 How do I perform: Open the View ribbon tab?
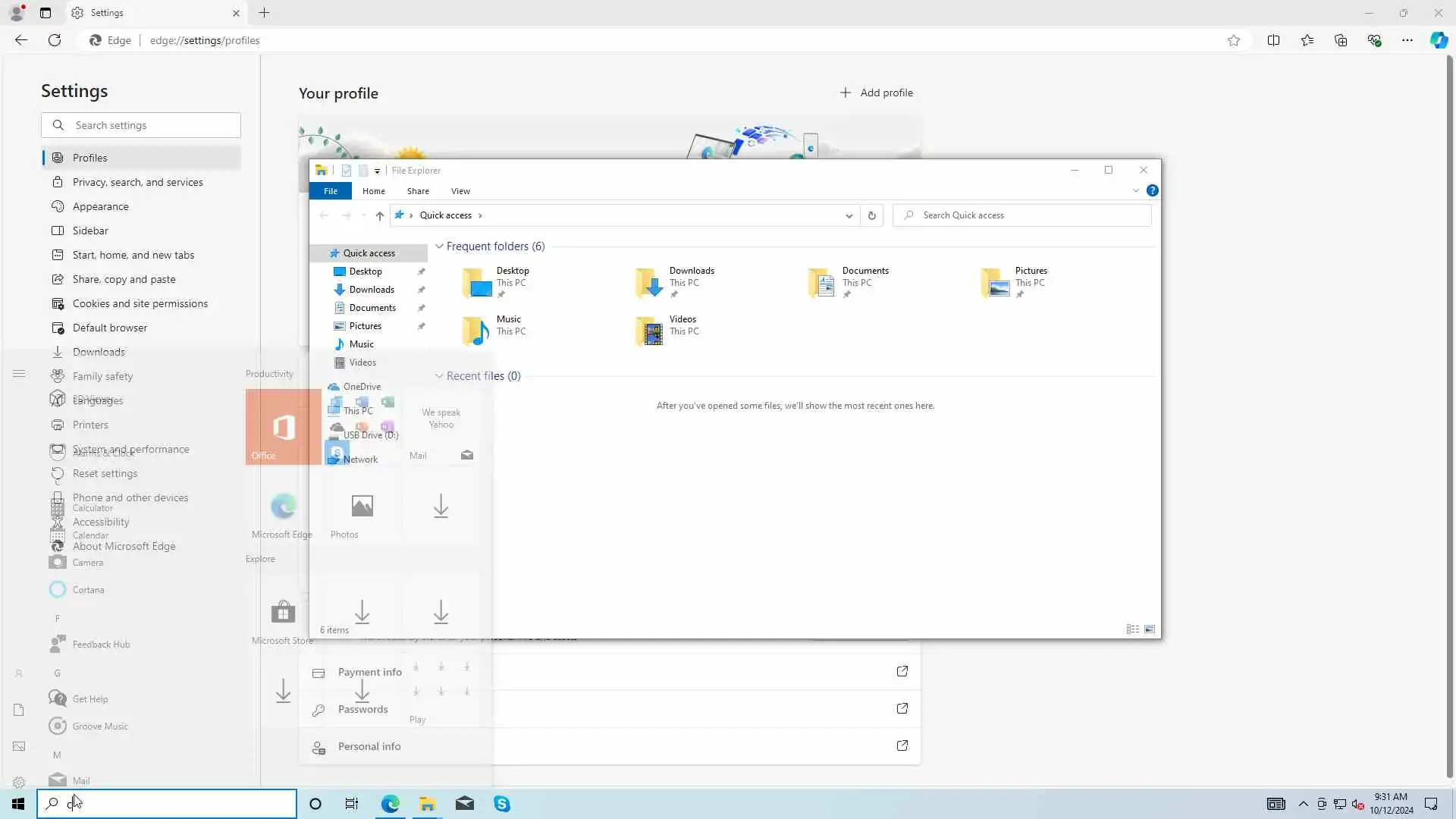click(460, 191)
